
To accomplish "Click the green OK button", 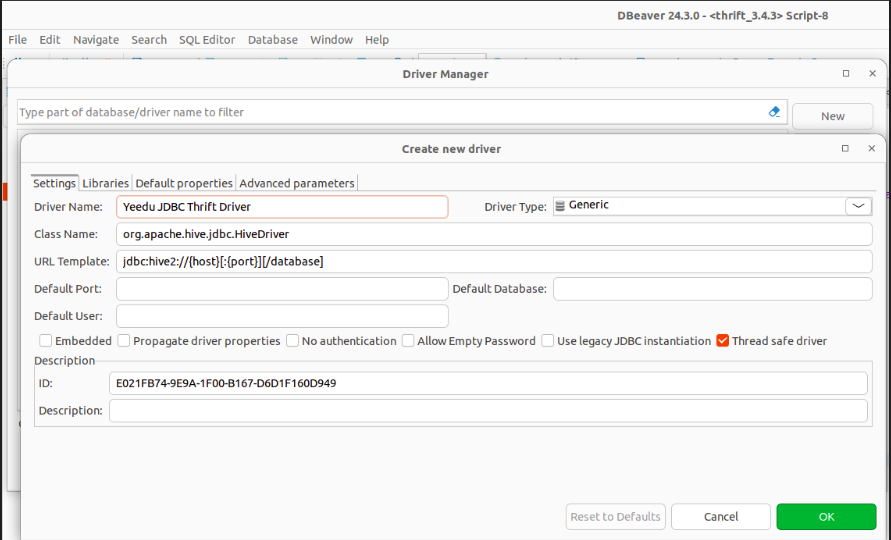I will [x=826, y=517].
